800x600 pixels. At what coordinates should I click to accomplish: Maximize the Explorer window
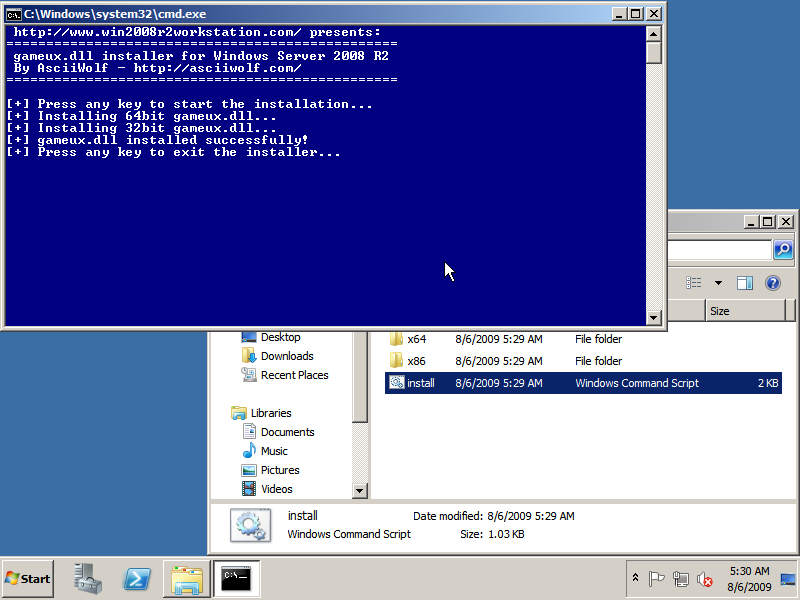[768, 222]
